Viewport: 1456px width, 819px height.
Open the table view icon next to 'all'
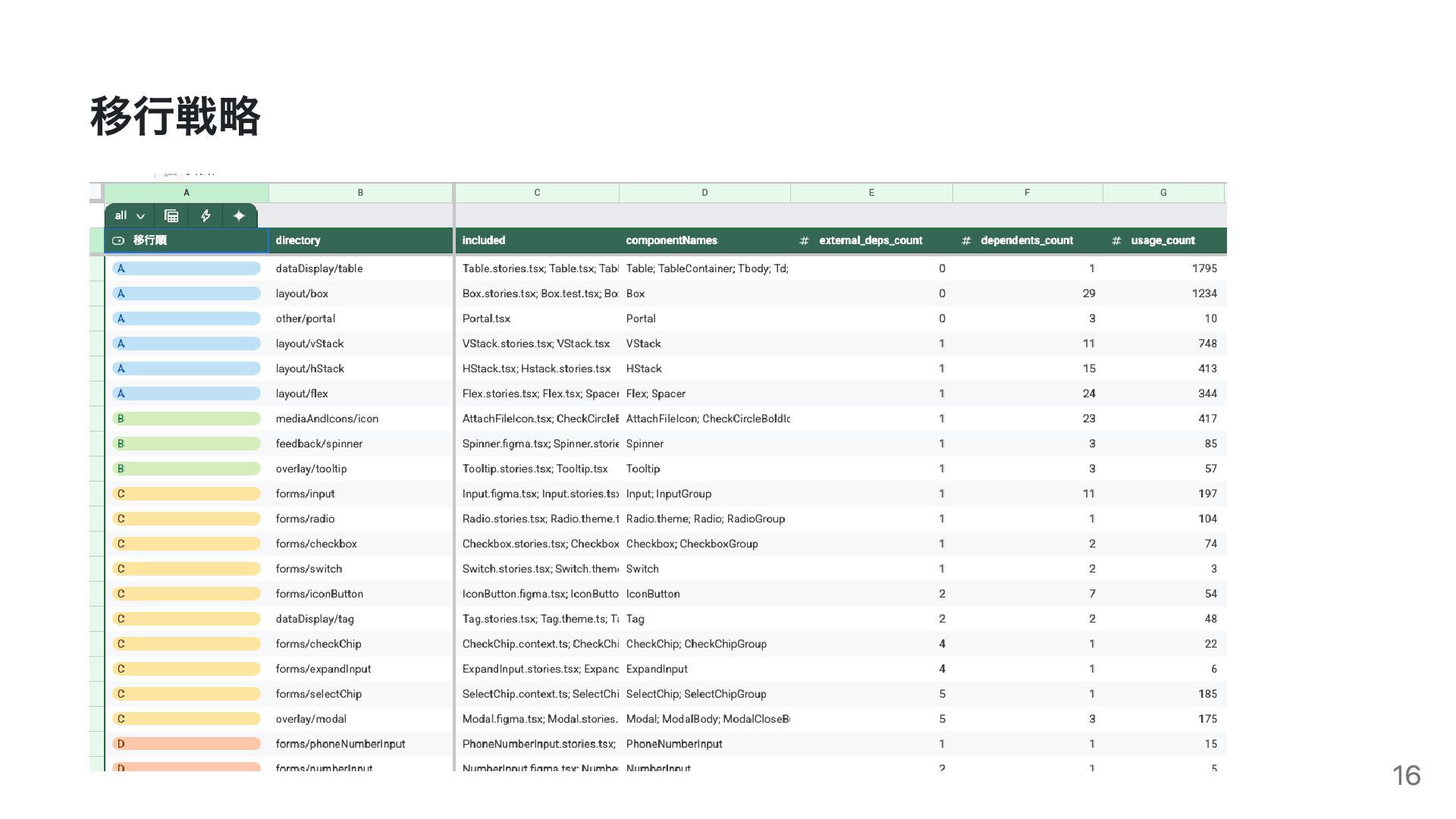171,216
